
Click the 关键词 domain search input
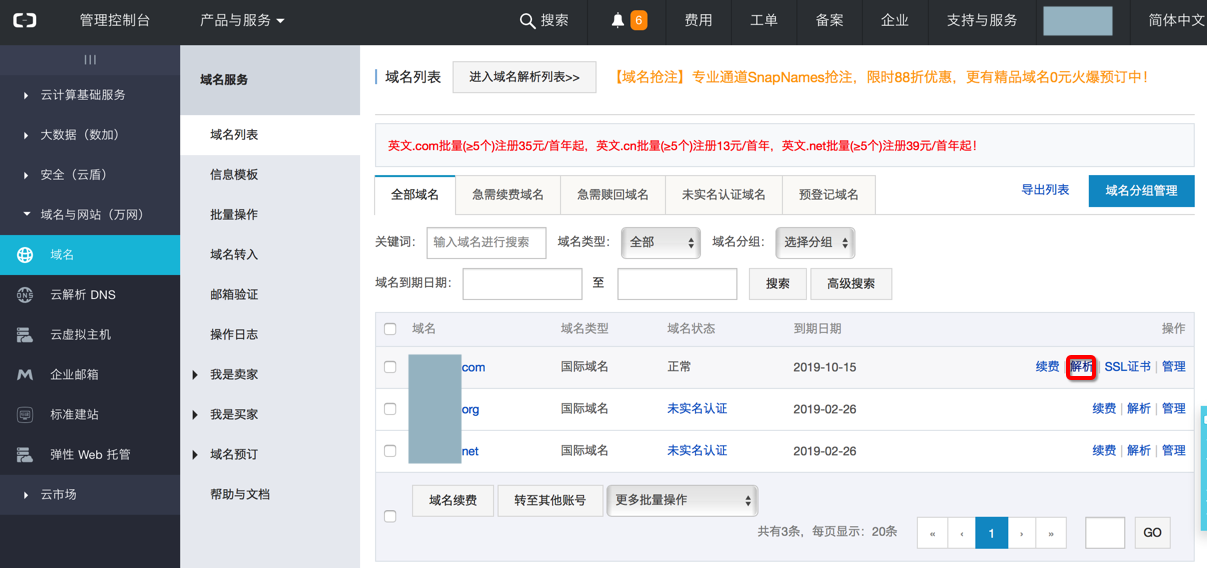point(486,243)
